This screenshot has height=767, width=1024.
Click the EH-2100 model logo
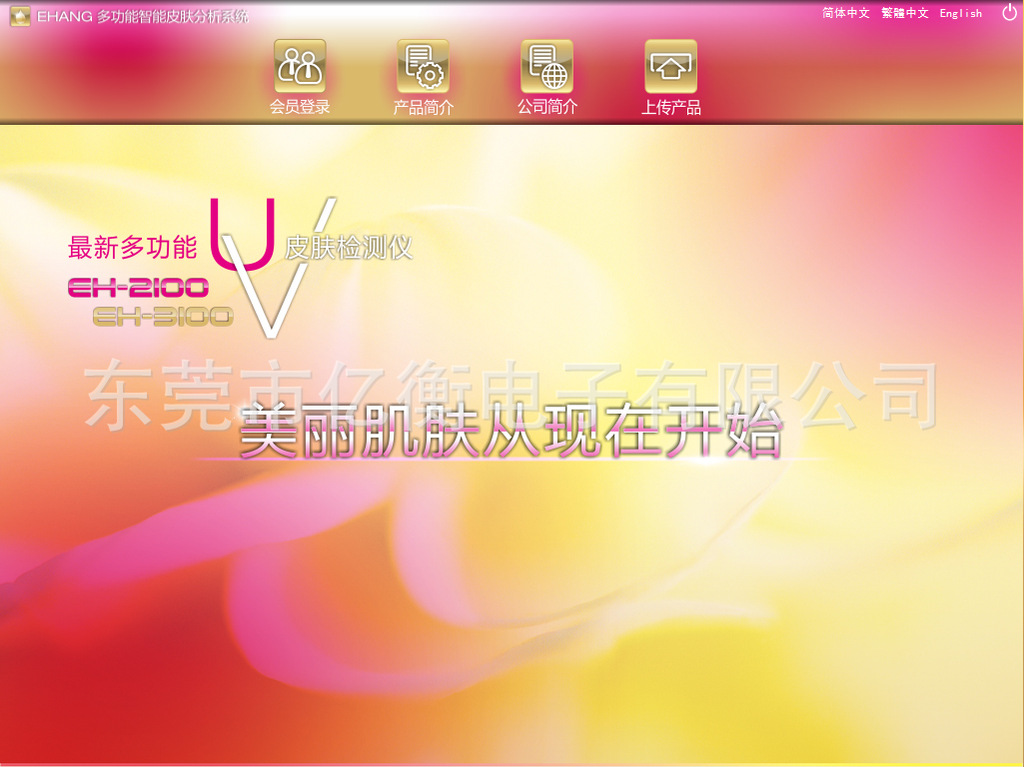pos(138,288)
